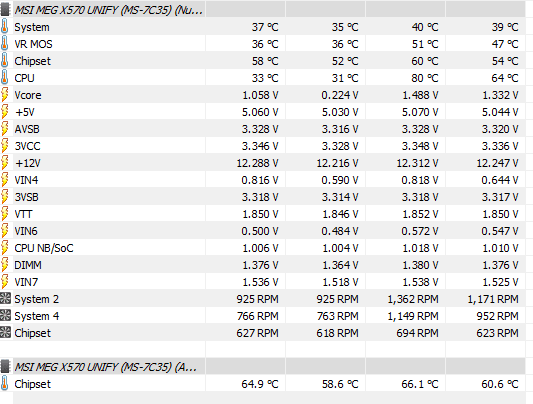Viewport: 533px width, 404px height.
Task: Select the System 4 fan label
Action: pyautogui.click(x=36, y=316)
